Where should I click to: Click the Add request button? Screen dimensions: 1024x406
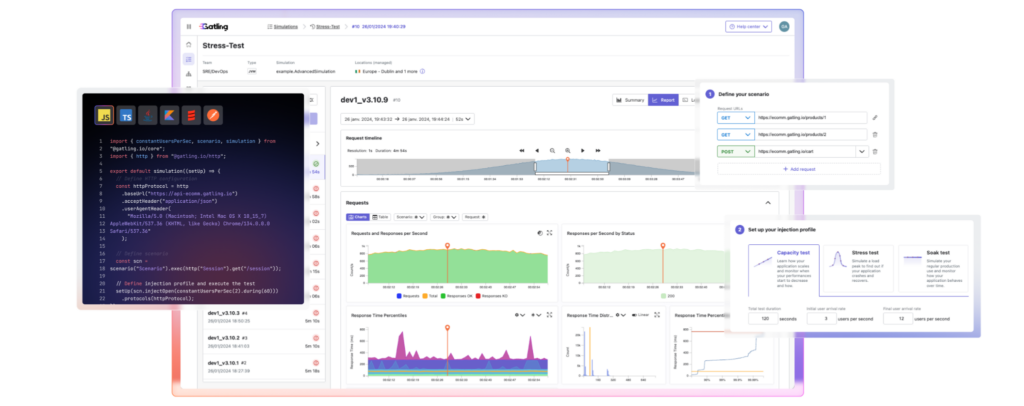point(790,170)
